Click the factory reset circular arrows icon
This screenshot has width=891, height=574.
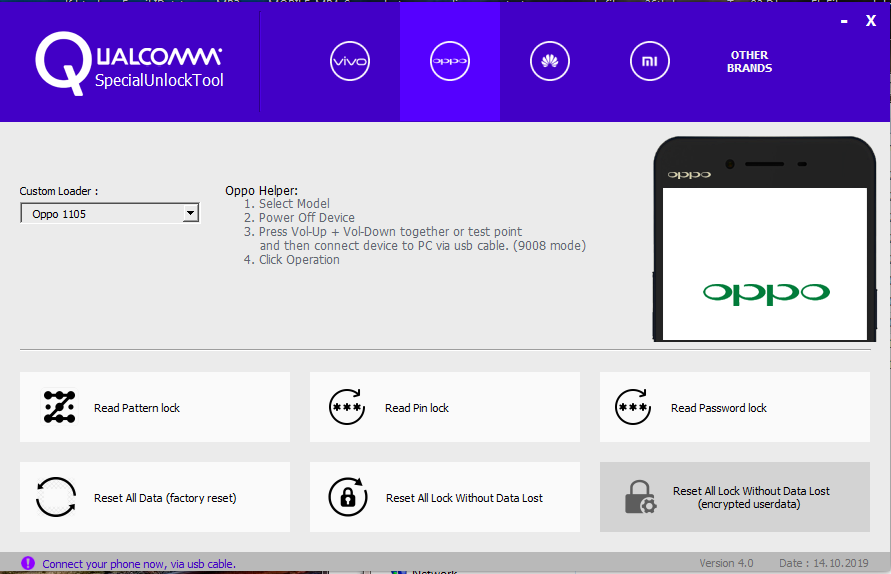[x=56, y=497]
